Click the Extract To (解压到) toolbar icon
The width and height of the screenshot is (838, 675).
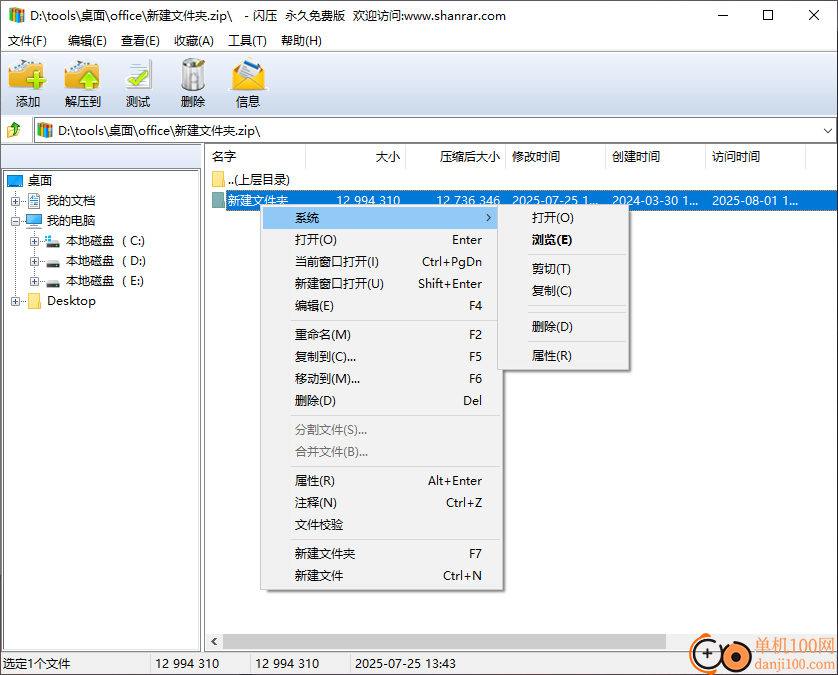pyautogui.click(x=82, y=75)
